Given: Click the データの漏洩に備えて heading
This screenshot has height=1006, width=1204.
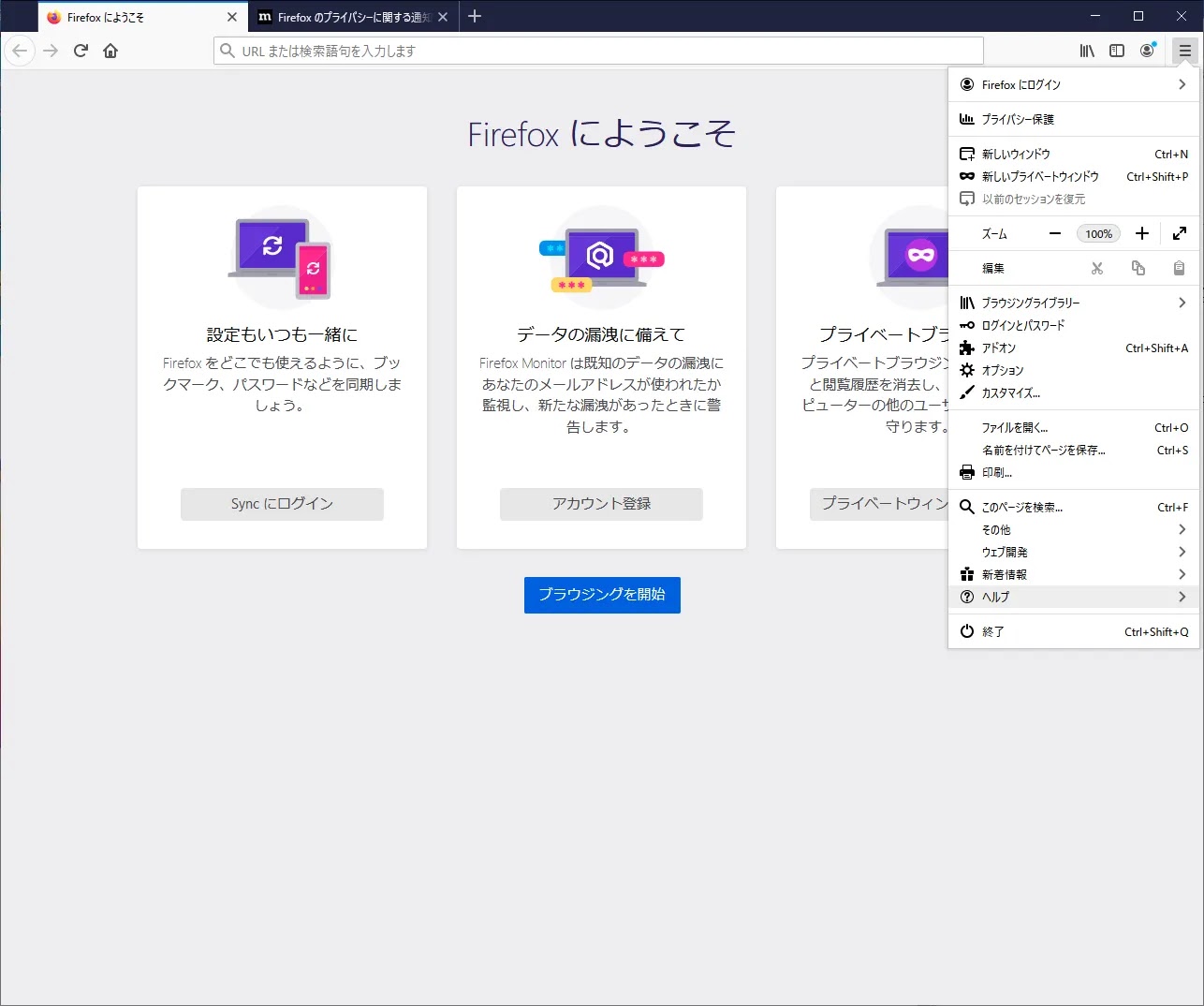Looking at the screenshot, I should (601, 334).
